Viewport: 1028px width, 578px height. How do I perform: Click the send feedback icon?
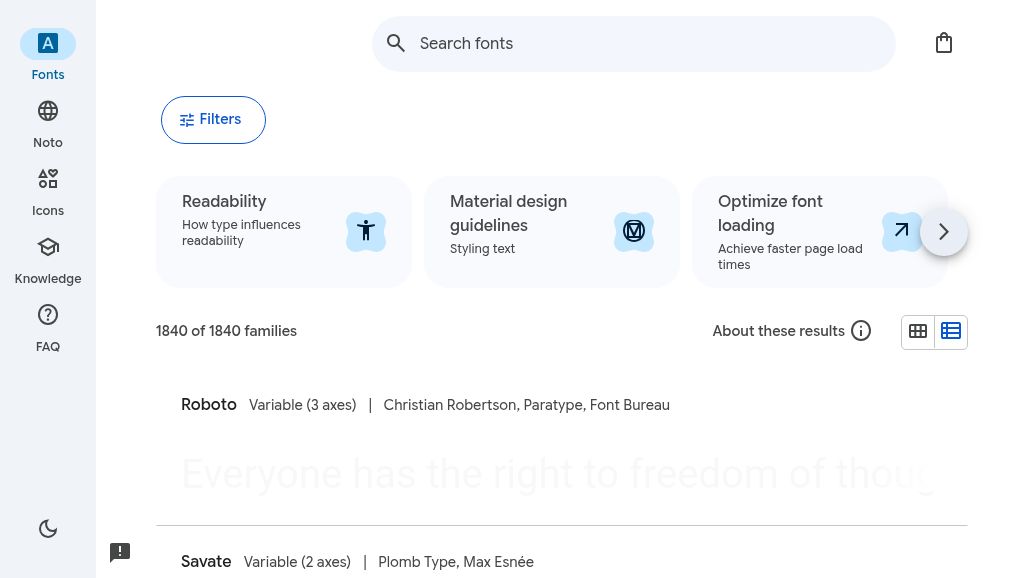(x=120, y=552)
